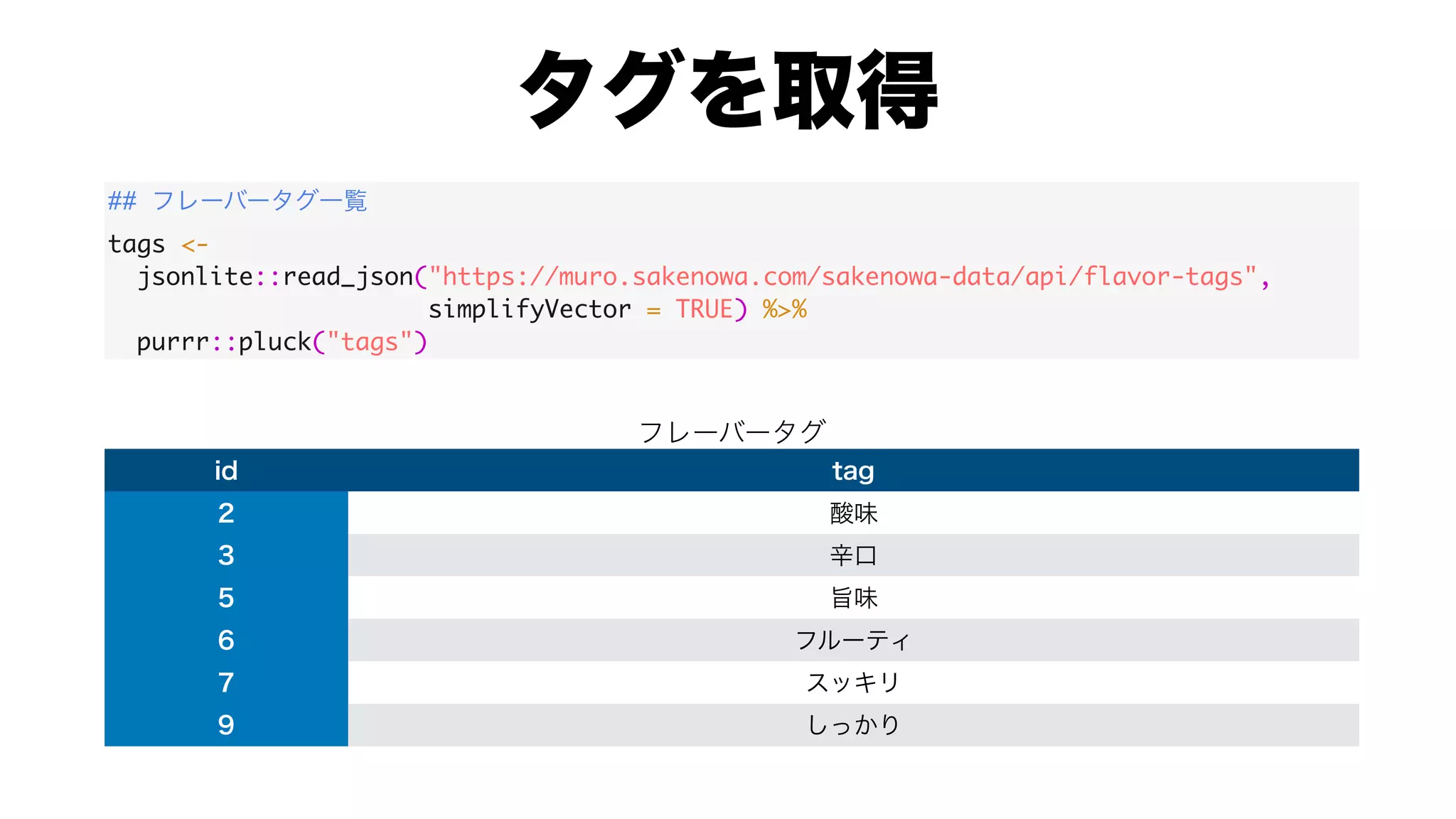Click jsonlite::read_json function call

tap(276, 277)
